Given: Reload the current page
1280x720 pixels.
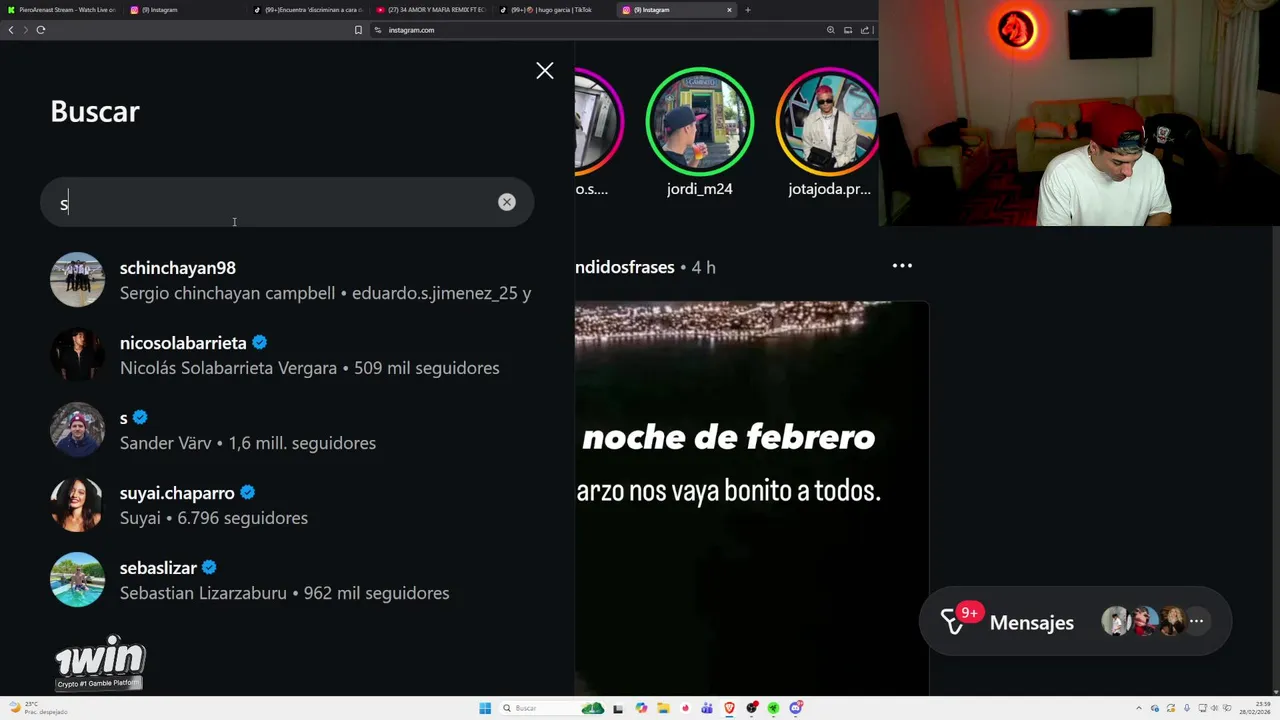Looking at the screenshot, I should [41, 30].
